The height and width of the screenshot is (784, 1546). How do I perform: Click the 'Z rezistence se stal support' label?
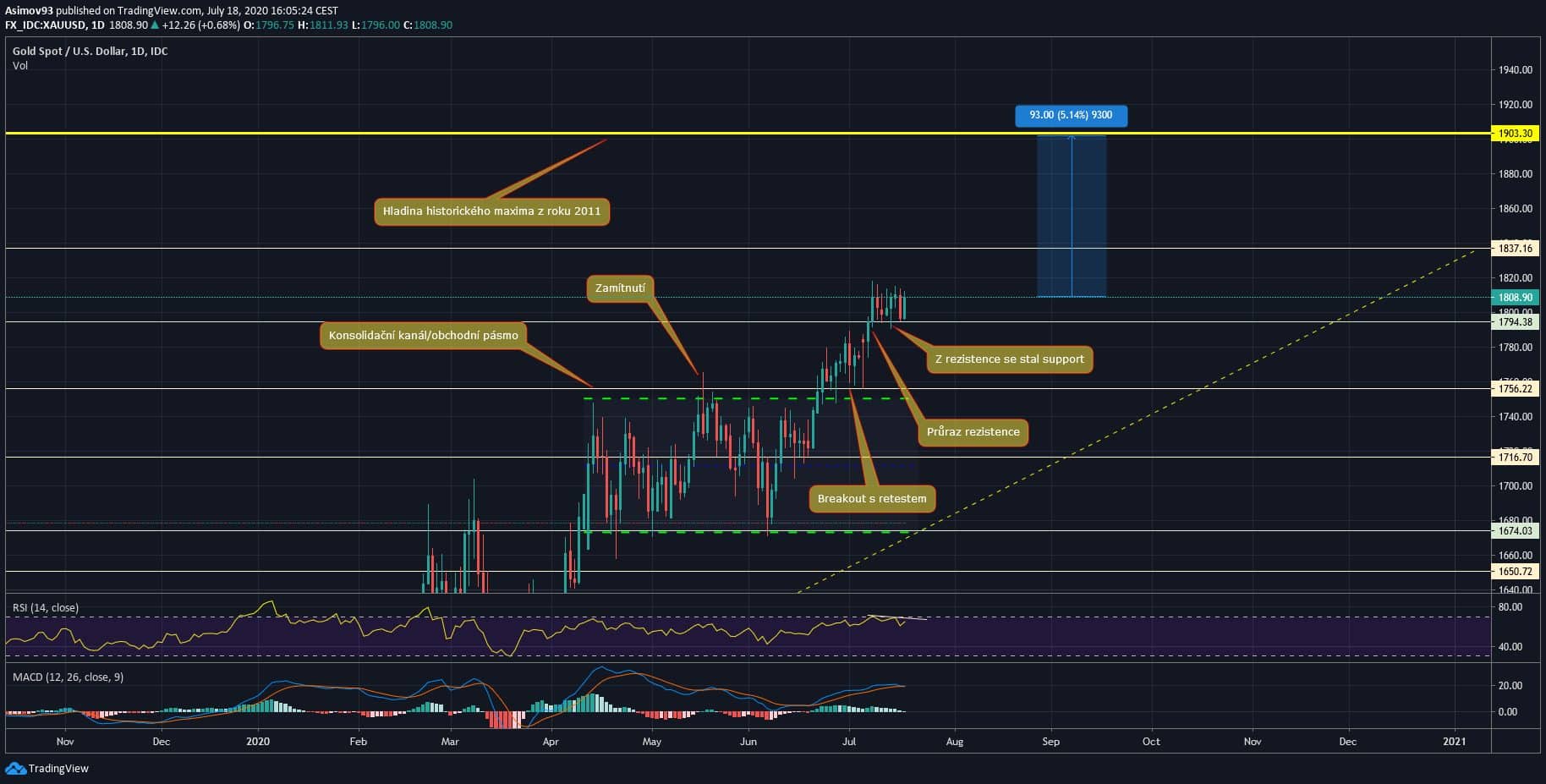click(x=1009, y=359)
